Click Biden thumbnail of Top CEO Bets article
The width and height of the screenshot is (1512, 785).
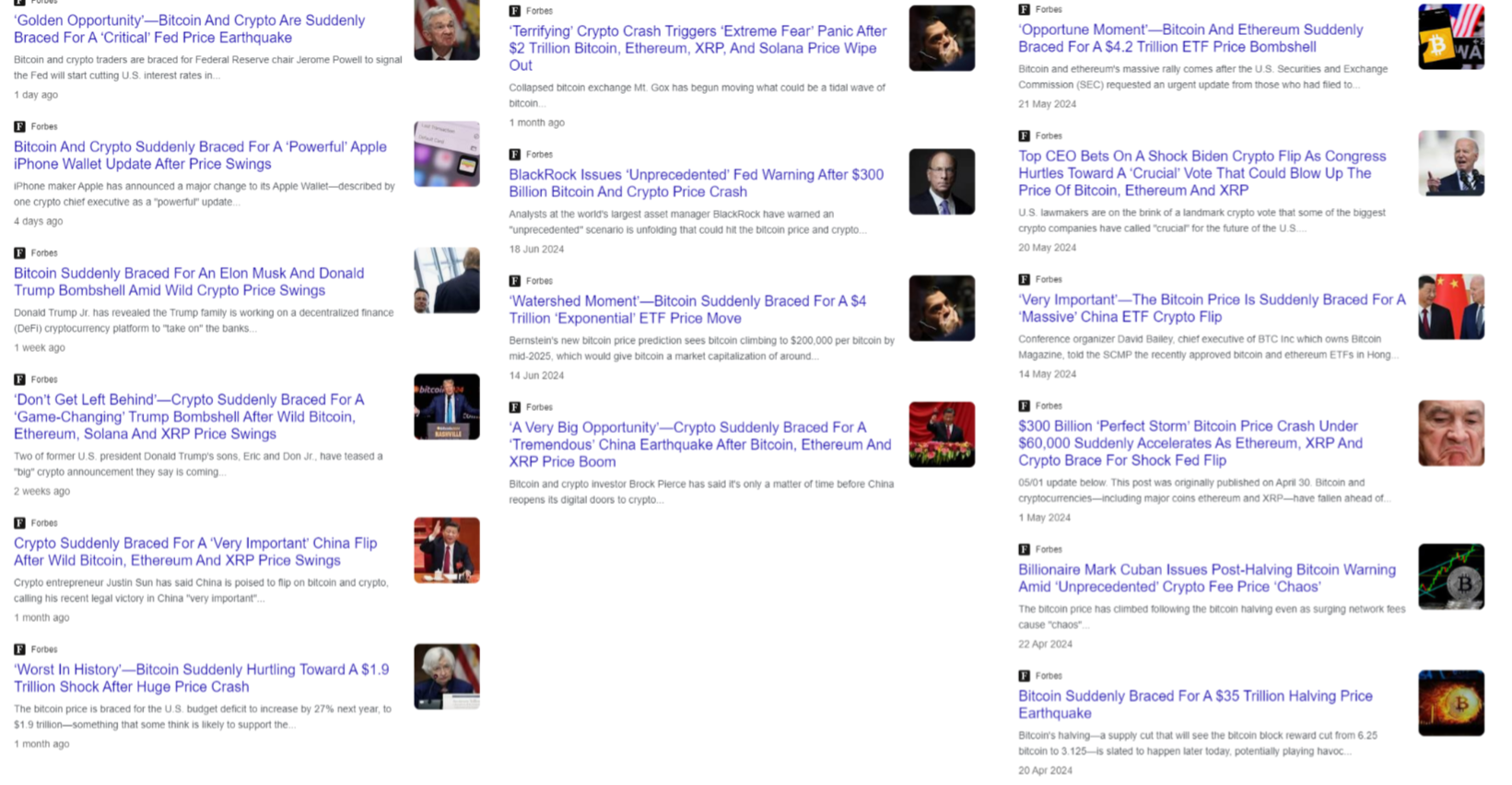[1451, 163]
